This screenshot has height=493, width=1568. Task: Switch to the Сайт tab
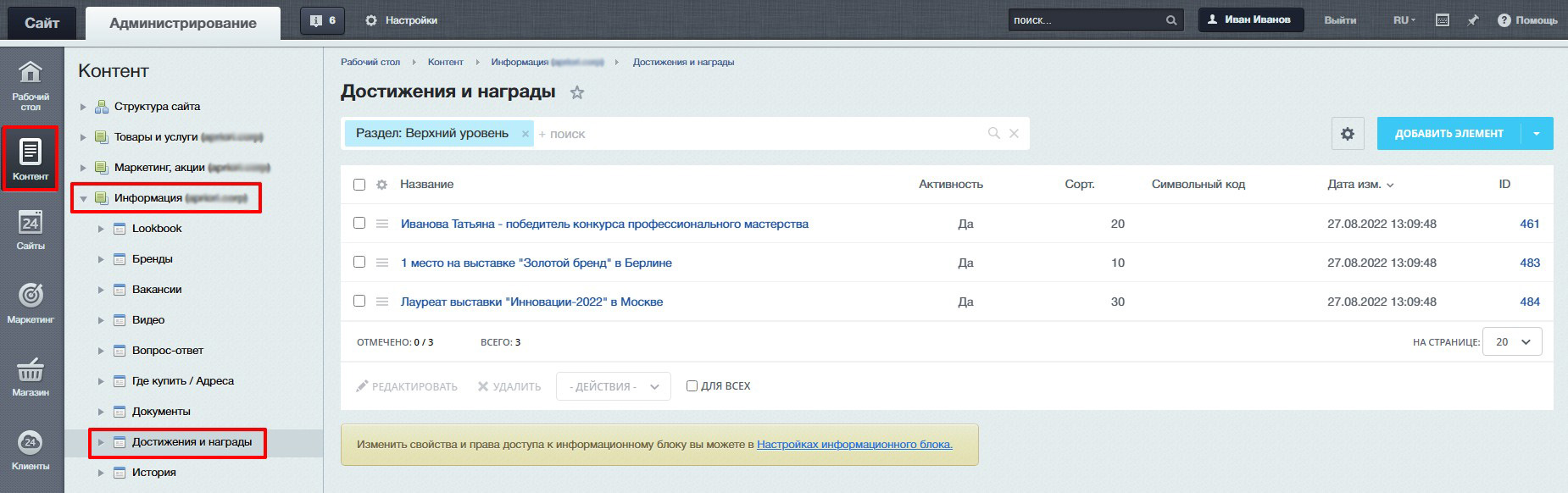pyautogui.click(x=42, y=23)
